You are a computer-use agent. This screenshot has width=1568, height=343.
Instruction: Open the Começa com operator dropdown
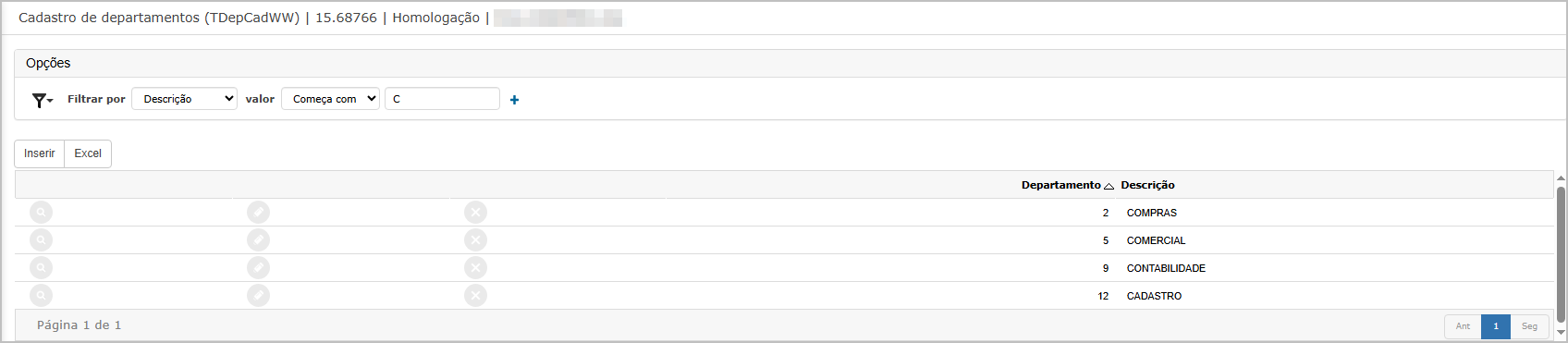(x=331, y=99)
